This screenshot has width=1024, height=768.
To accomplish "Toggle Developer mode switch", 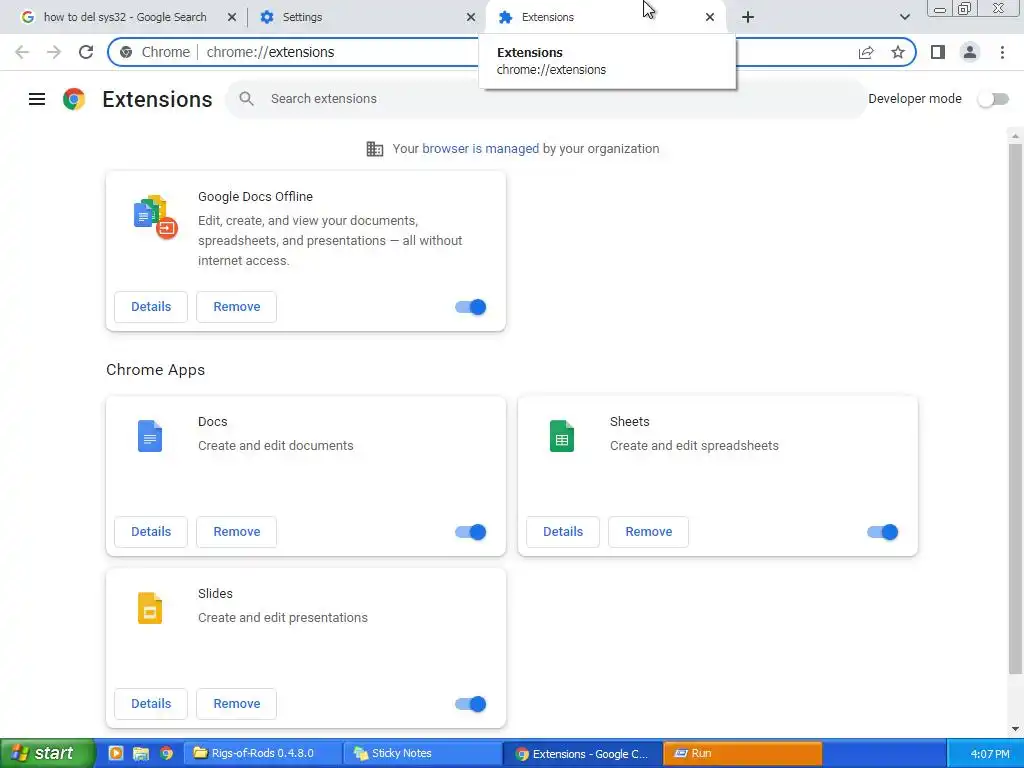I will [993, 99].
